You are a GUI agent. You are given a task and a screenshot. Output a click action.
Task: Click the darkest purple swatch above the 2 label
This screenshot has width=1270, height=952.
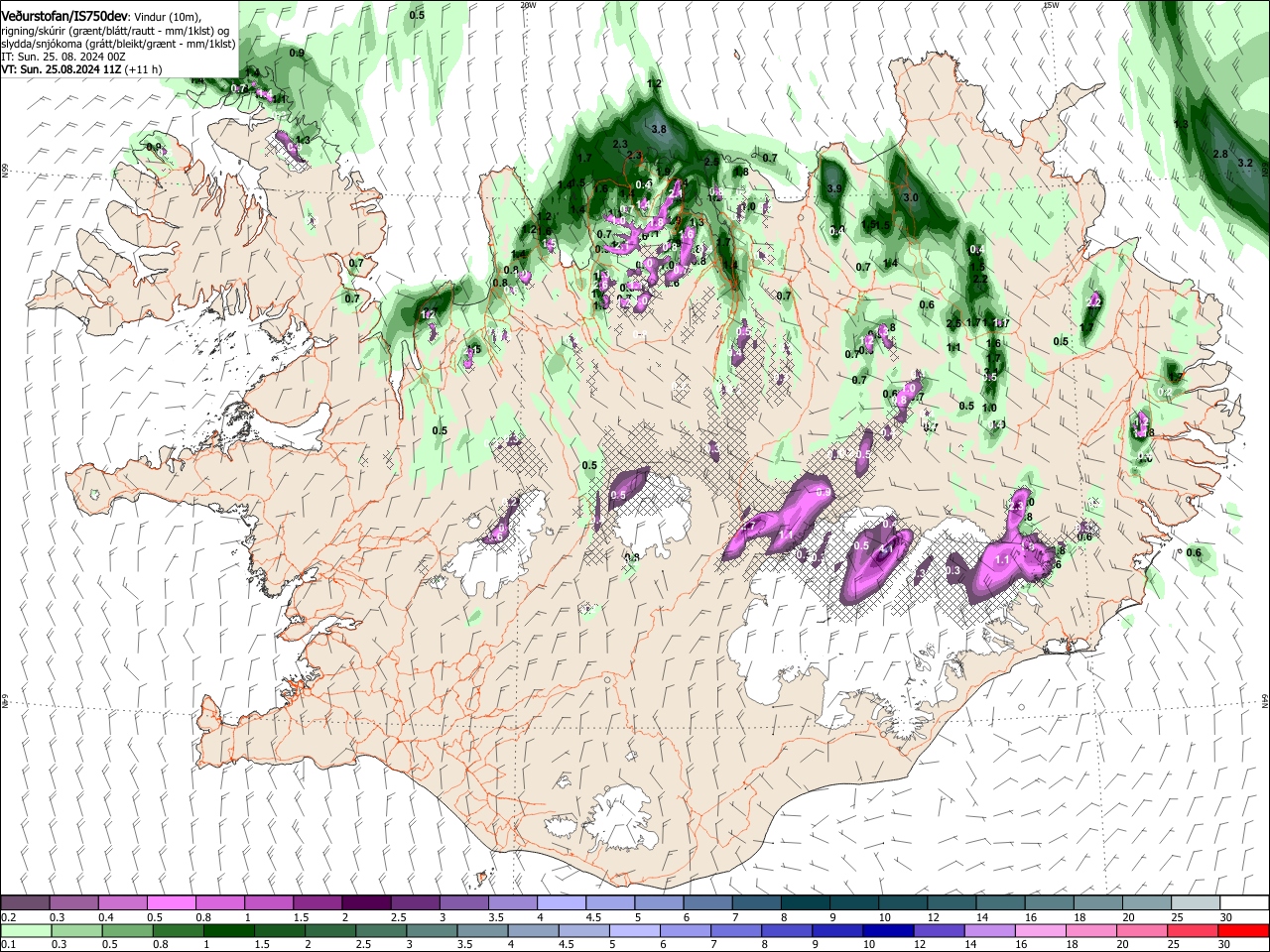click(365, 903)
